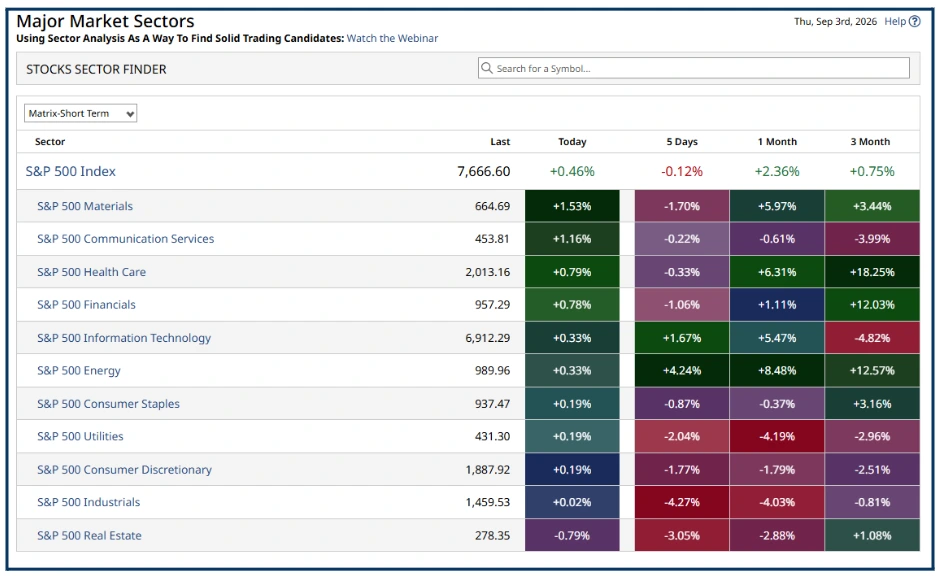Open the Watch the Webinar link
This screenshot has width=940, height=576.
[x=392, y=38]
